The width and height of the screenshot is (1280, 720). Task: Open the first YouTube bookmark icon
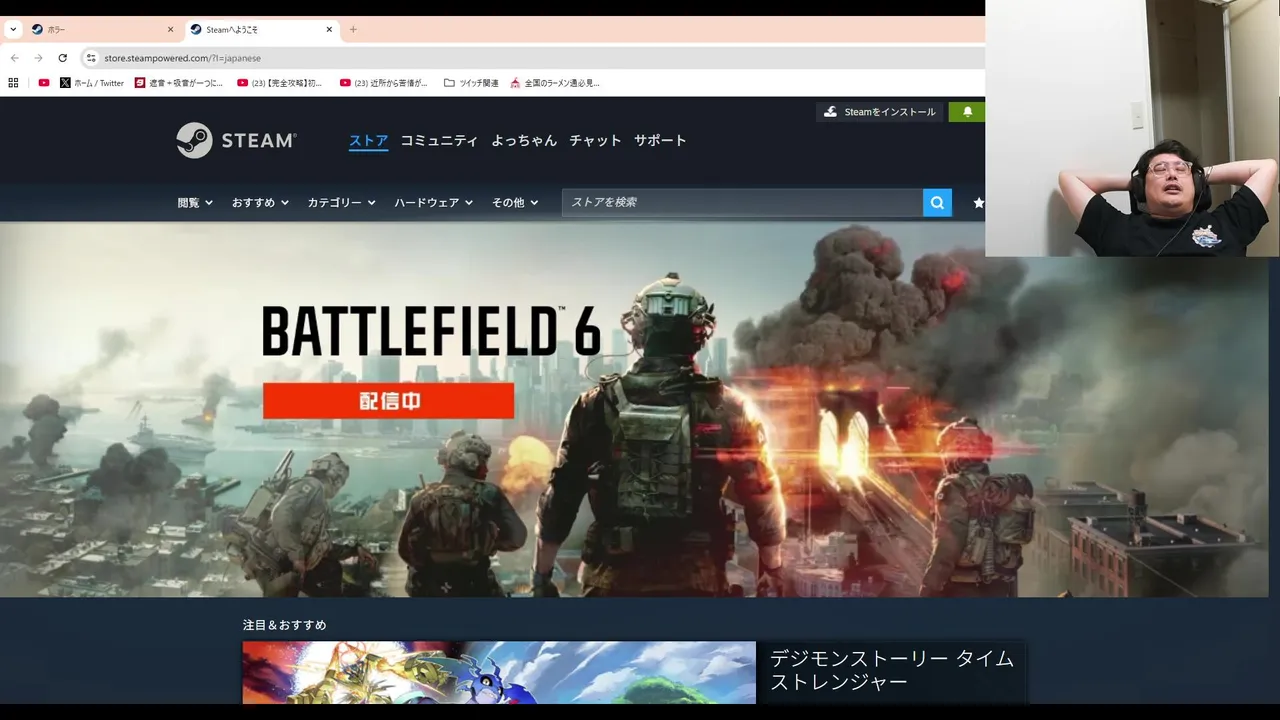point(43,83)
